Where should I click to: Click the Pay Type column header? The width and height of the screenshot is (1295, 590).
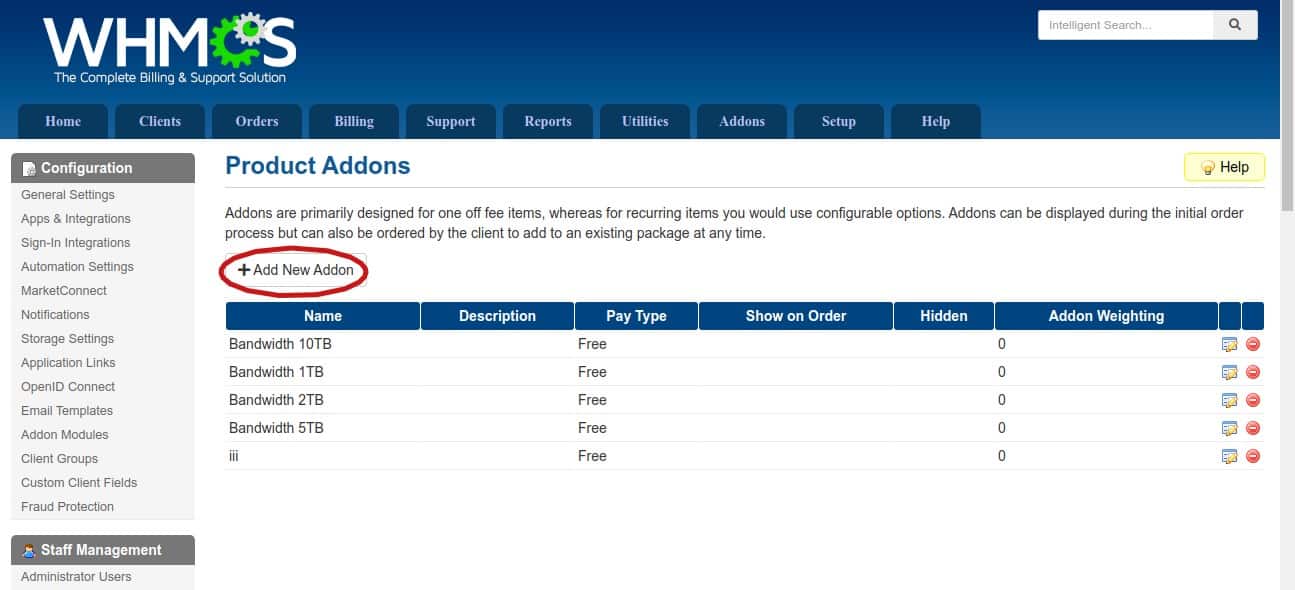pyautogui.click(x=636, y=316)
